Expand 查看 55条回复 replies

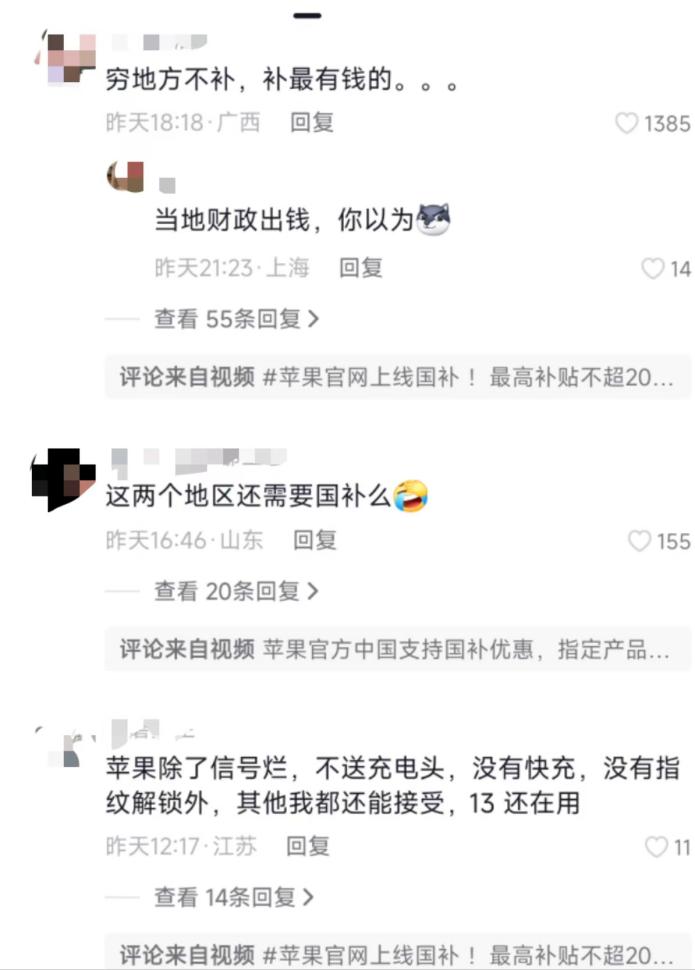[236, 319]
